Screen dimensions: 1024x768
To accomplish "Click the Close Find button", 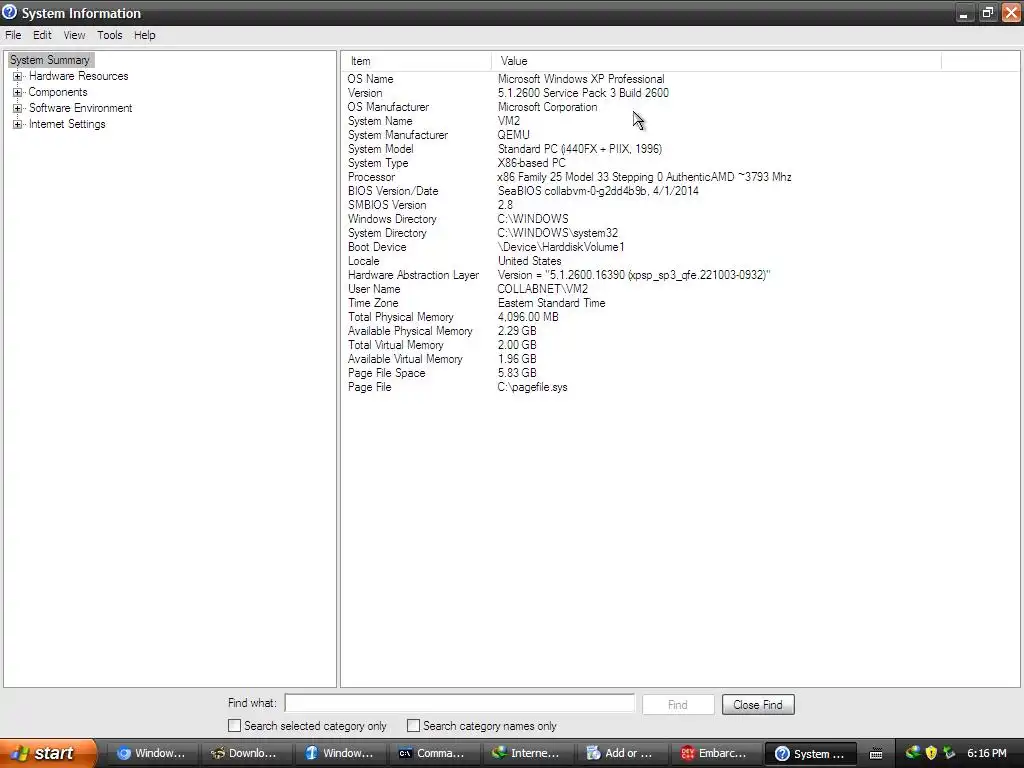I will (758, 705).
